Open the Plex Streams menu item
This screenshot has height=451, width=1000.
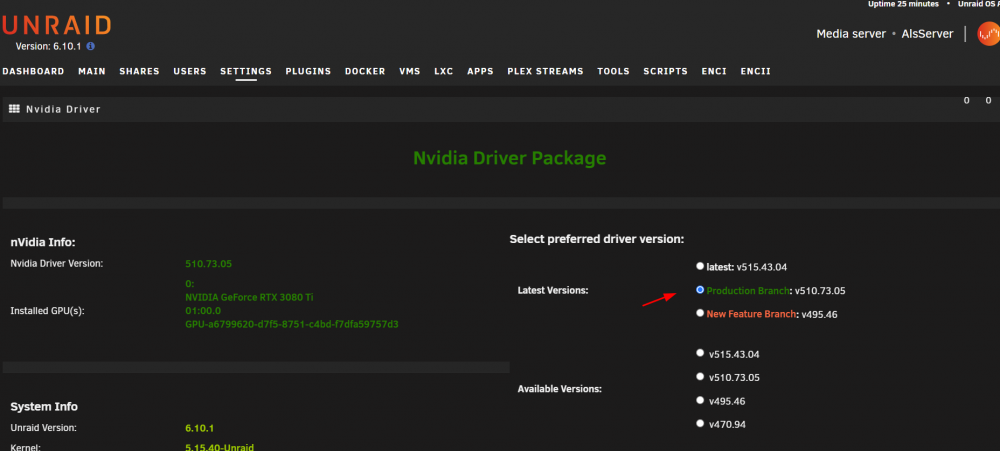coord(545,71)
